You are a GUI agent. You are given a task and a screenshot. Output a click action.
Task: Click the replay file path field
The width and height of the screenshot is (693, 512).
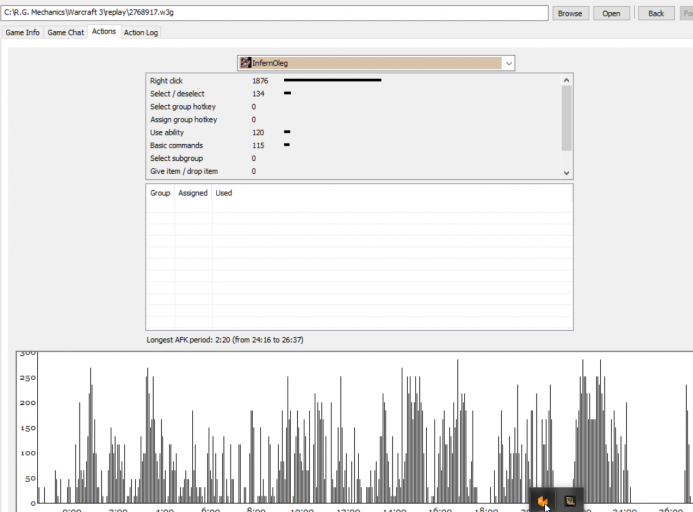point(274,12)
